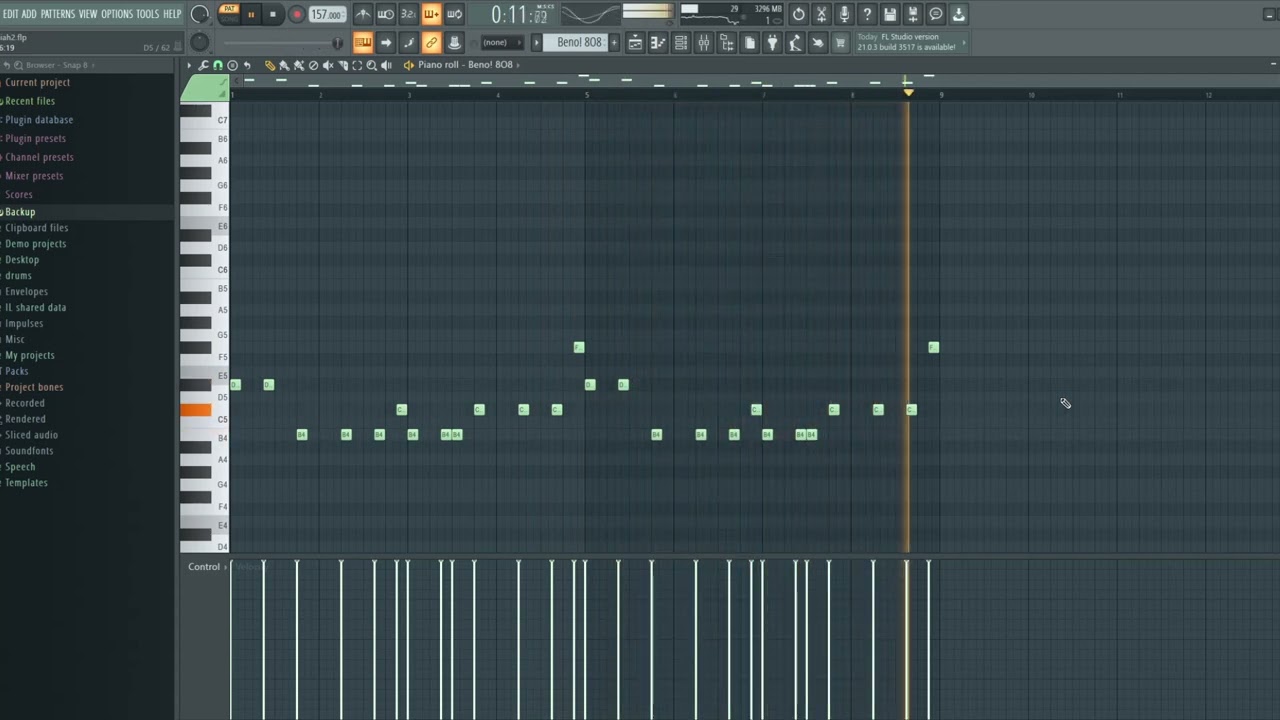Open the Channel rack view from toolbar
The image size is (1280, 720).
(681, 43)
